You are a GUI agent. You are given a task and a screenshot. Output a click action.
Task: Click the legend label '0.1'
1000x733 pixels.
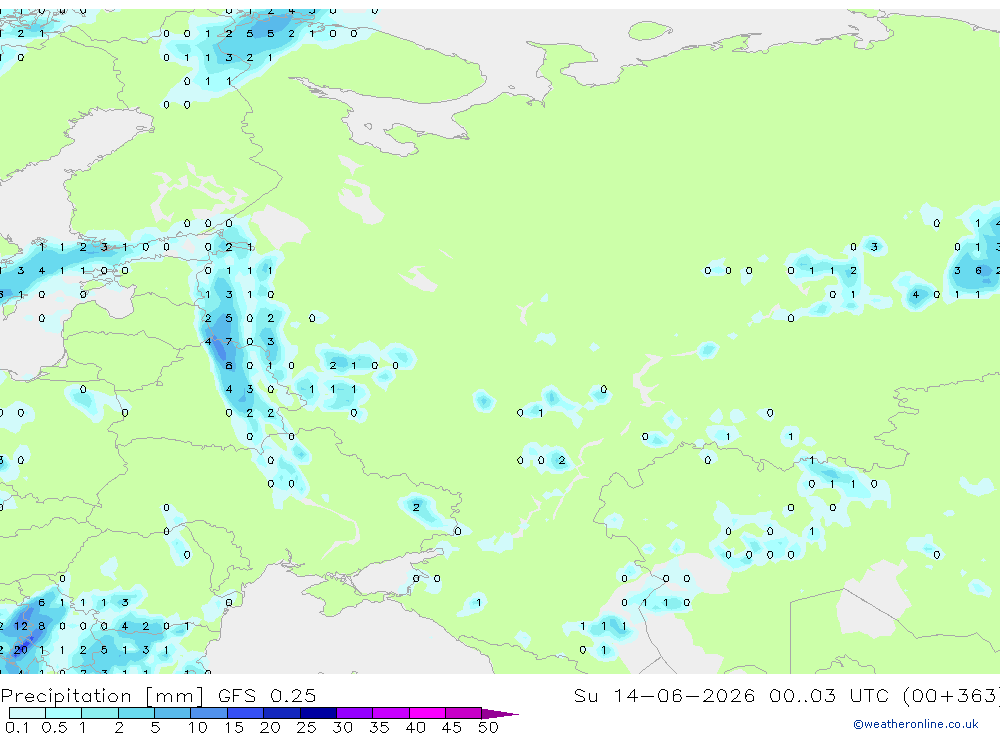click(17, 727)
